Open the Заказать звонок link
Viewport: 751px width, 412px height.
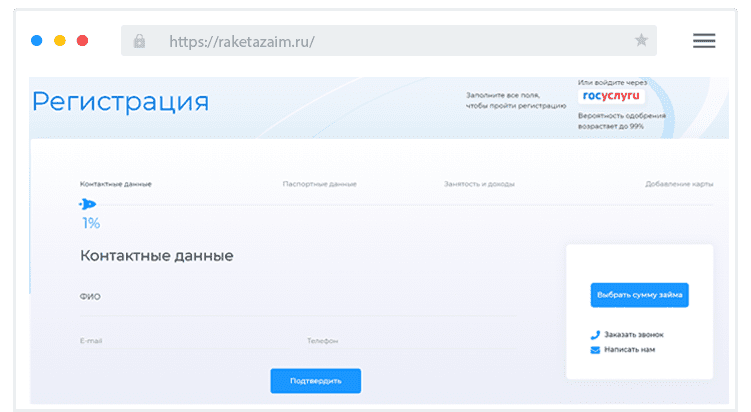click(634, 335)
